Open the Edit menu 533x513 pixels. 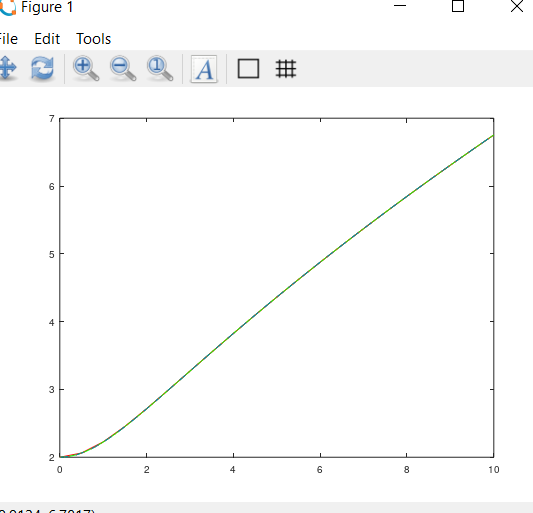pos(47,39)
